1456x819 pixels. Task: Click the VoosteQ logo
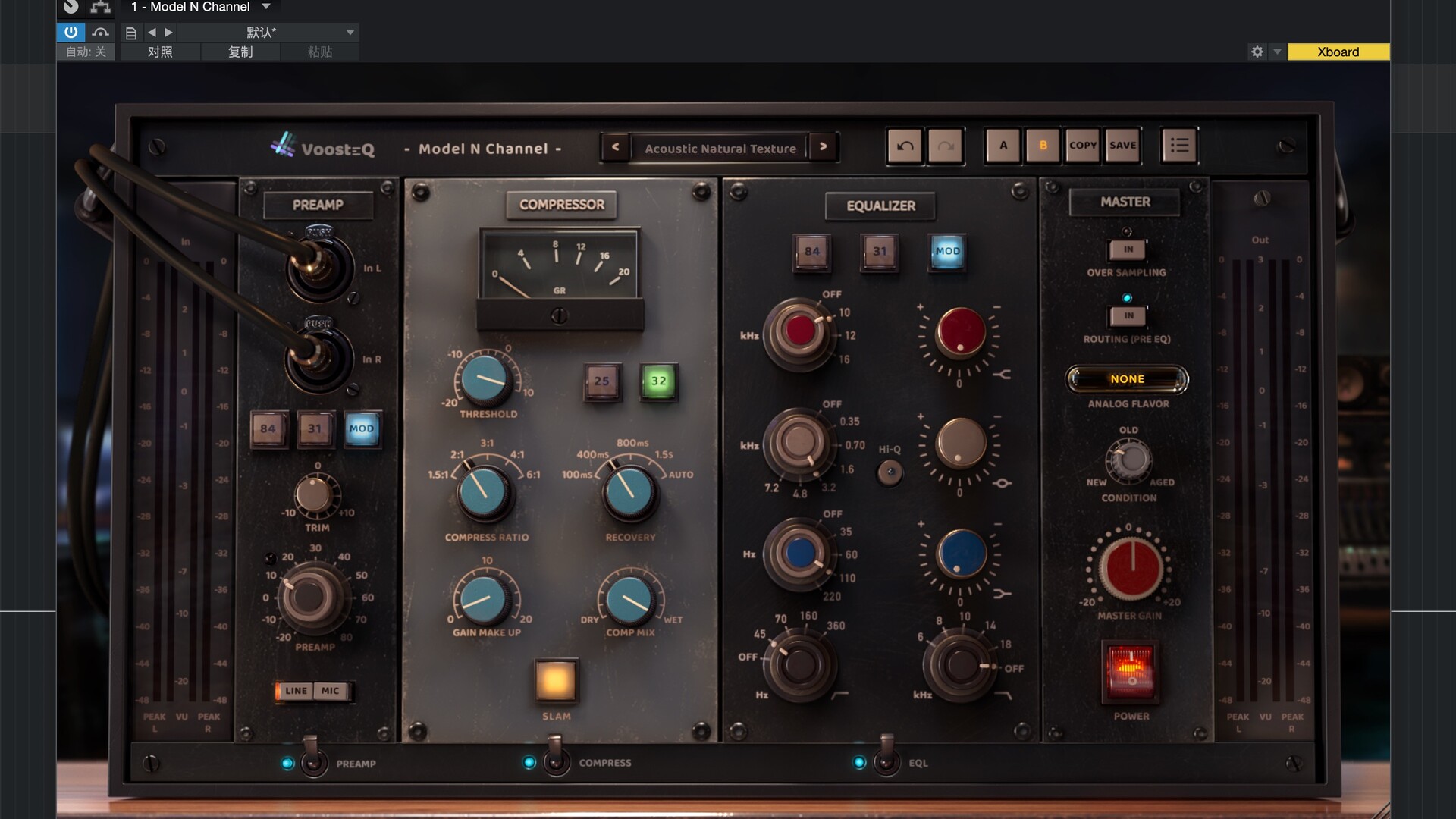pos(323,146)
